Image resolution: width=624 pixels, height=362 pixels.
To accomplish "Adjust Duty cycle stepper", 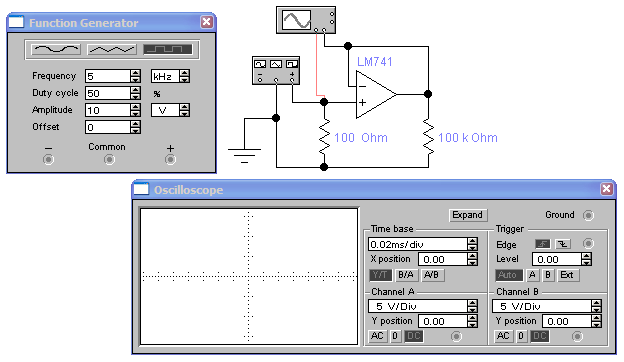I will 136,93.
